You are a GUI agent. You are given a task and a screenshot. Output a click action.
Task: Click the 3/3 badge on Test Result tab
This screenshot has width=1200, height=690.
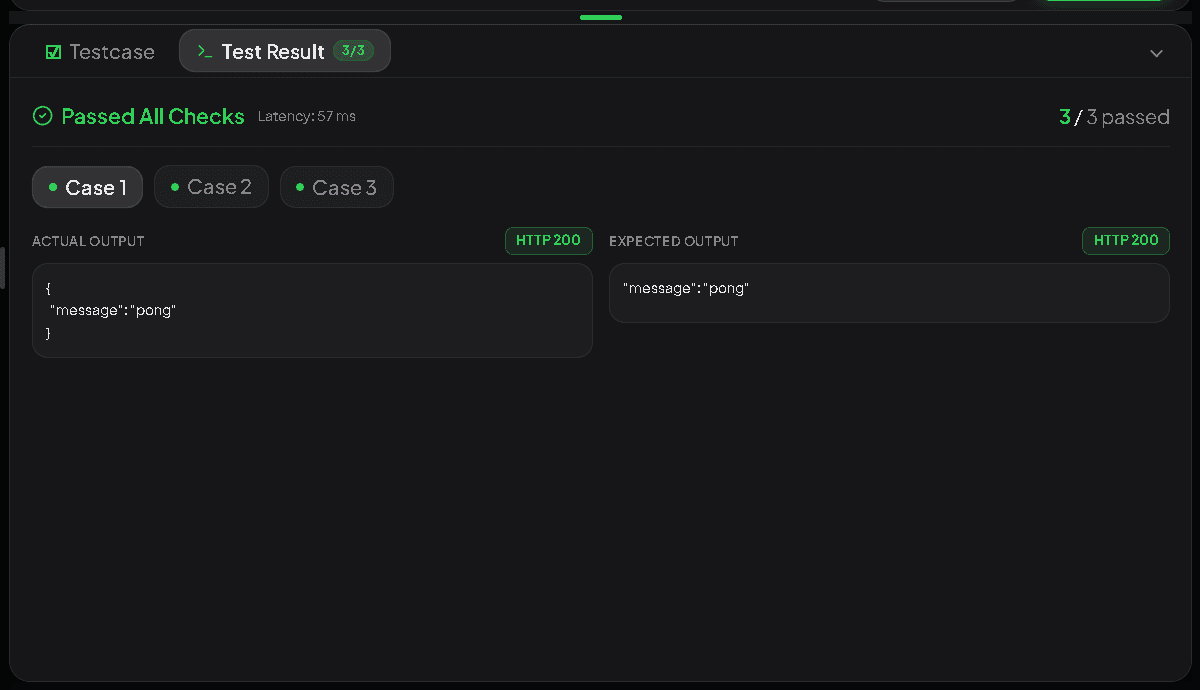[x=353, y=51]
